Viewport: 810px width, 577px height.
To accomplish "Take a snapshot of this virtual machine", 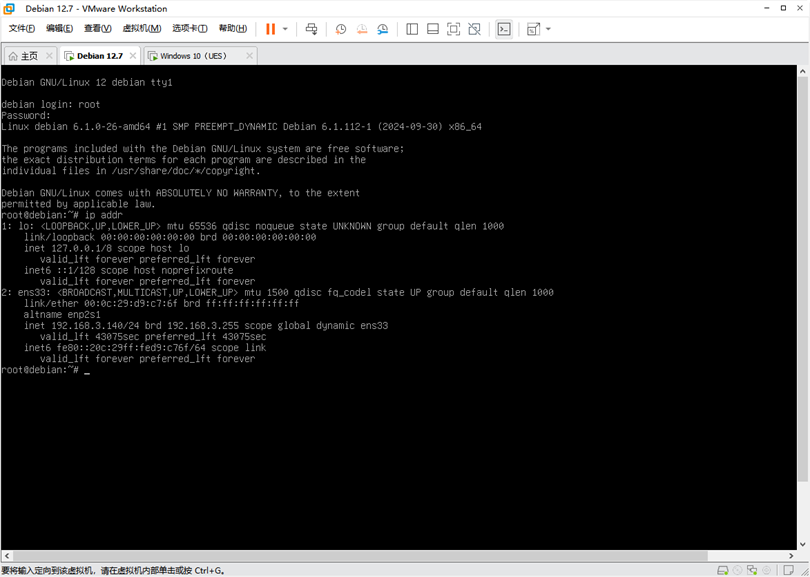I will pos(340,29).
